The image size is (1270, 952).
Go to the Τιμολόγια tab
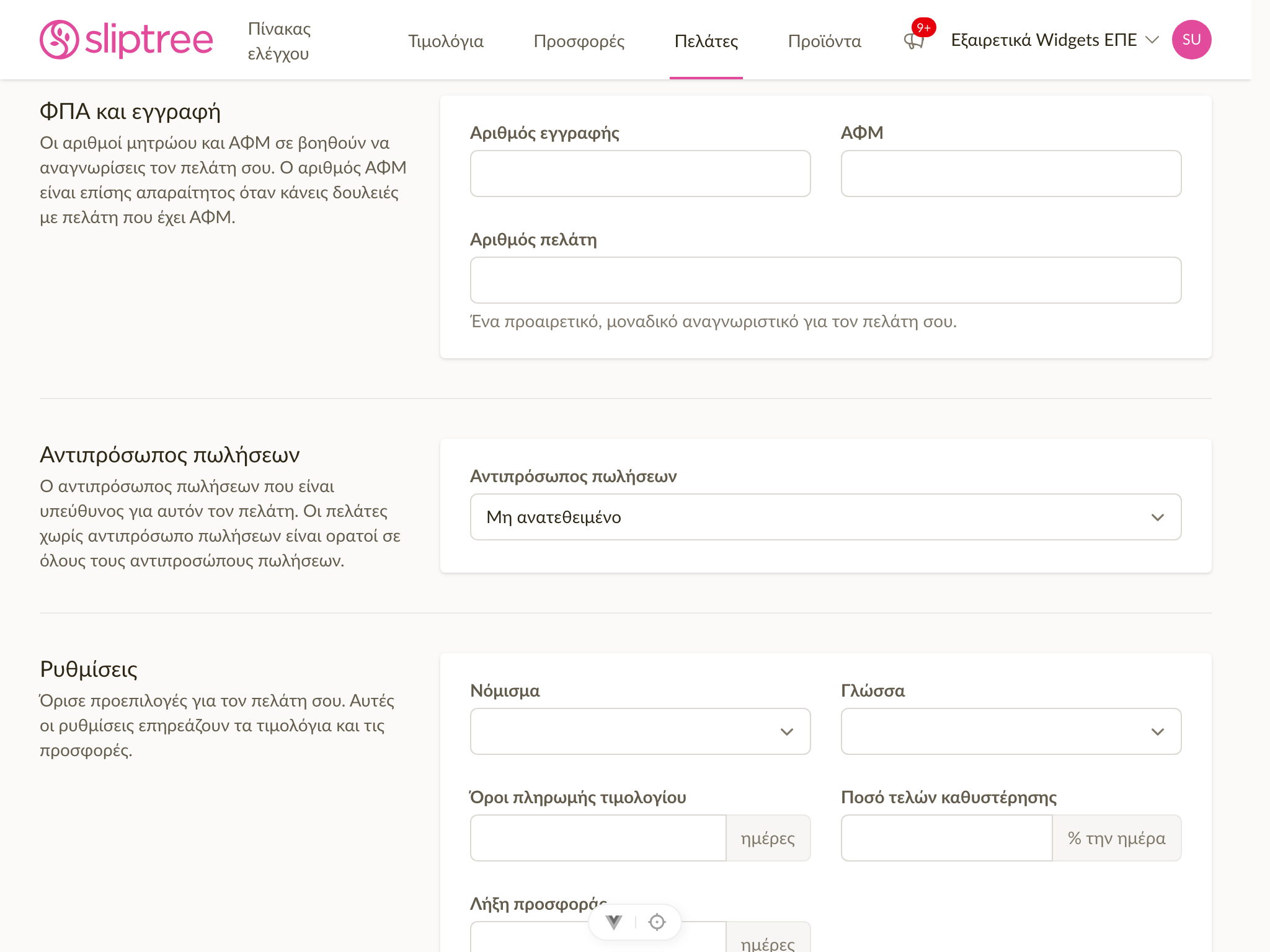click(x=446, y=41)
